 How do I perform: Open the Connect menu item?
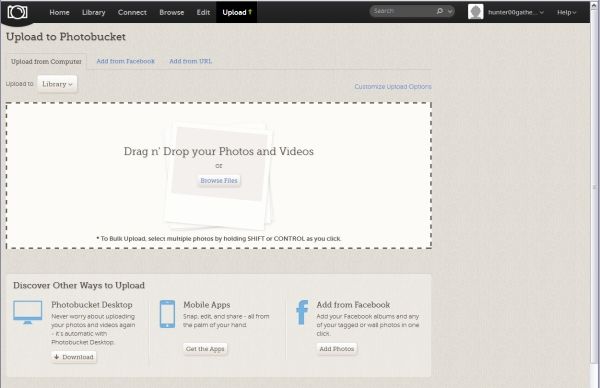[x=132, y=12]
